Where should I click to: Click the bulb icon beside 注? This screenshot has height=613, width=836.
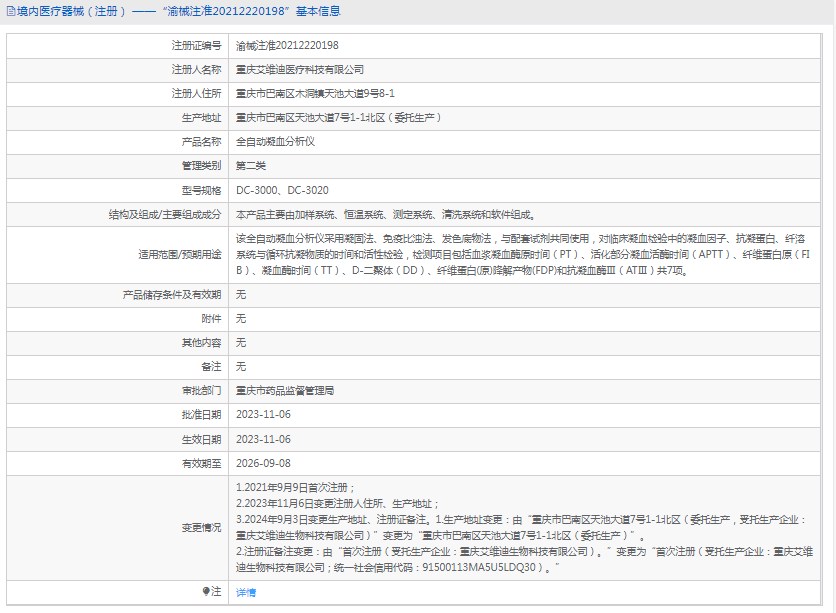point(206,591)
